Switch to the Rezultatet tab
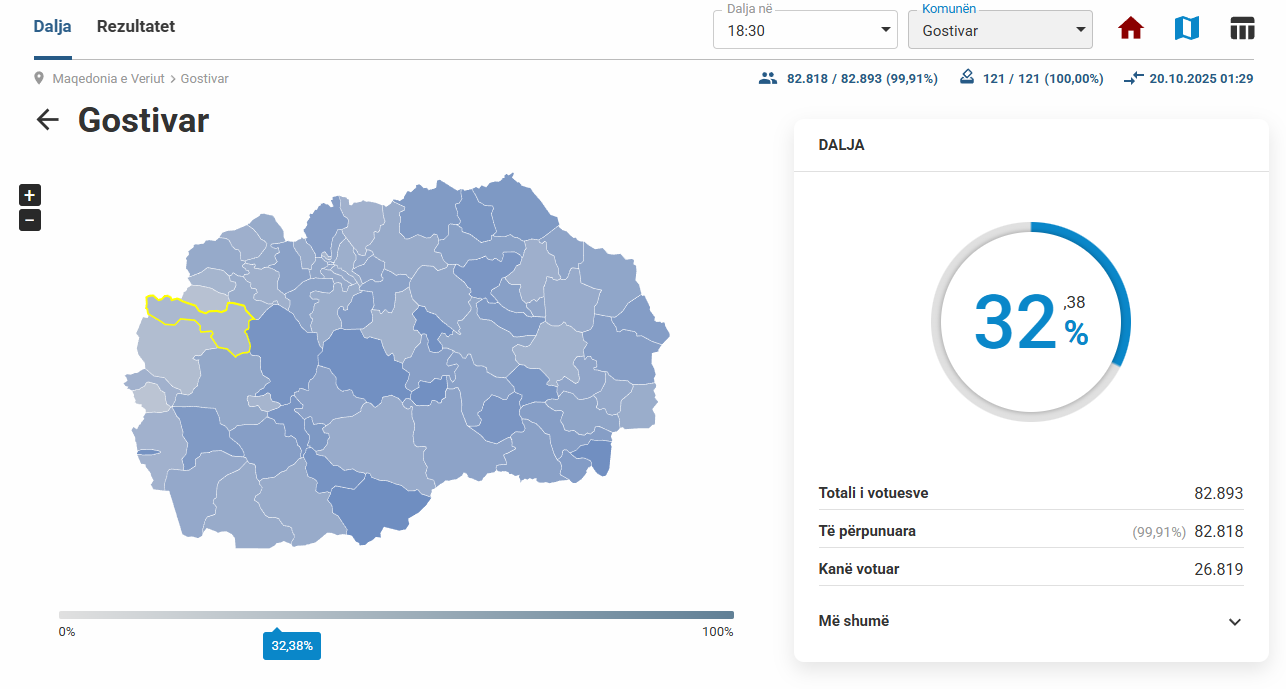Screen dimensions: 1286x689 pos(136,26)
